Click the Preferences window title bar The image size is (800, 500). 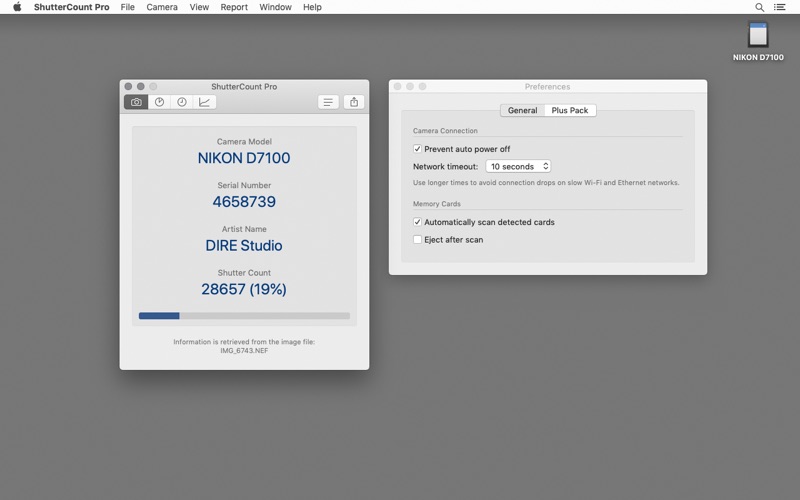point(548,86)
